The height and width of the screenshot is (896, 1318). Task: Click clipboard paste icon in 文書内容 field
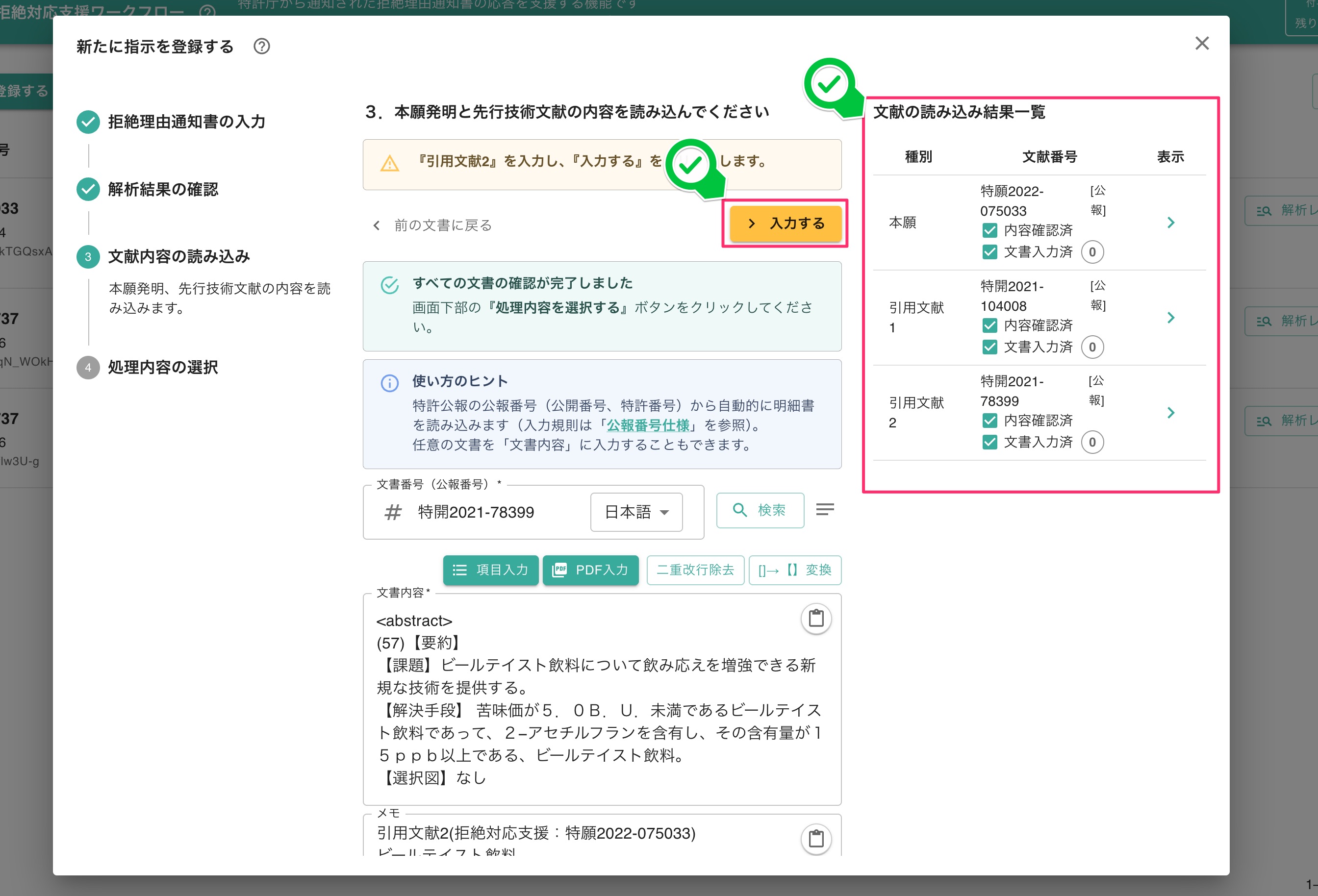[816, 618]
